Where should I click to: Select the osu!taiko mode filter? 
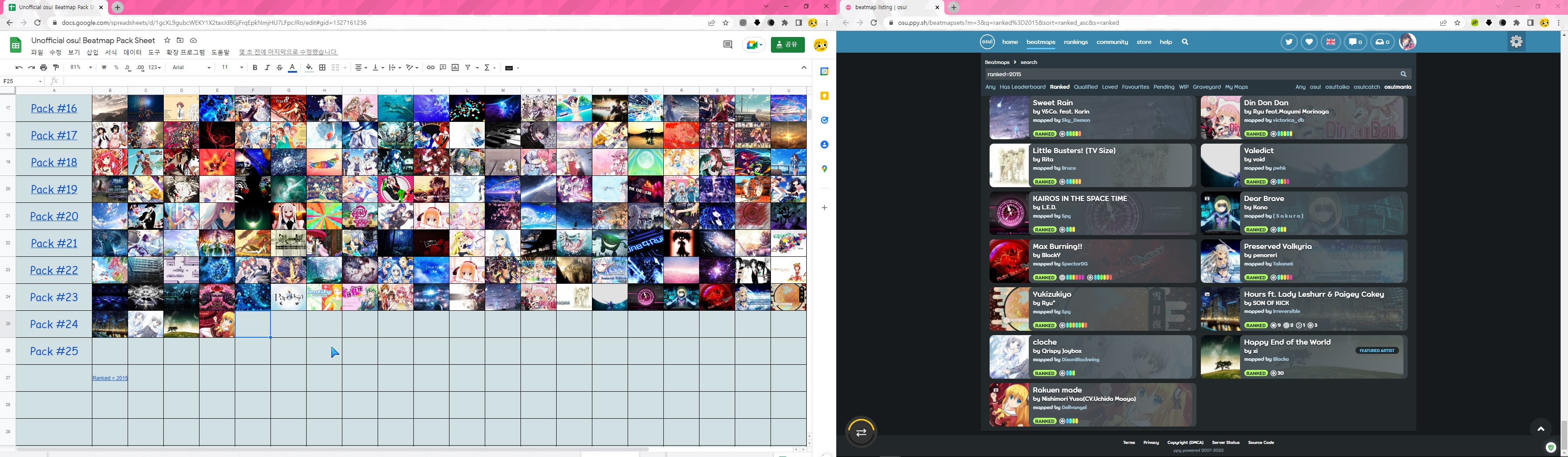[x=1337, y=87]
